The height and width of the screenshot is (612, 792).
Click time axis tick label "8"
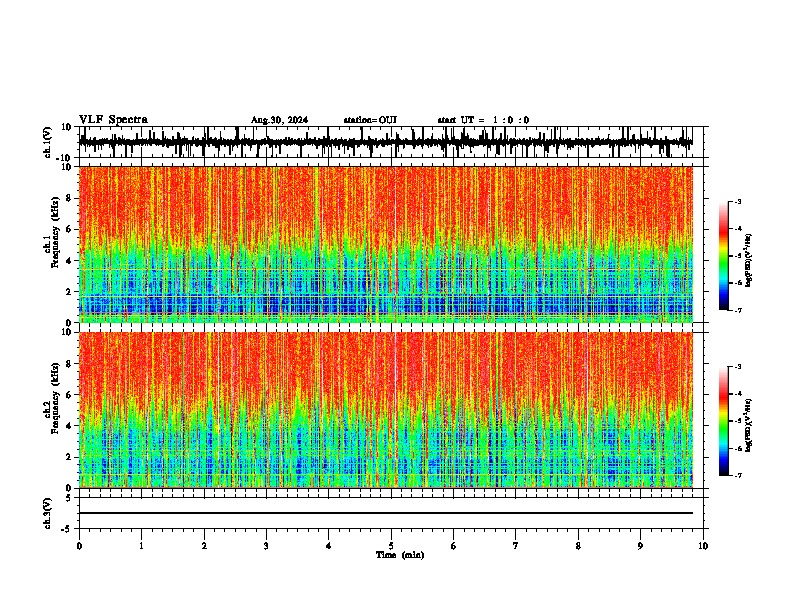click(578, 546)
